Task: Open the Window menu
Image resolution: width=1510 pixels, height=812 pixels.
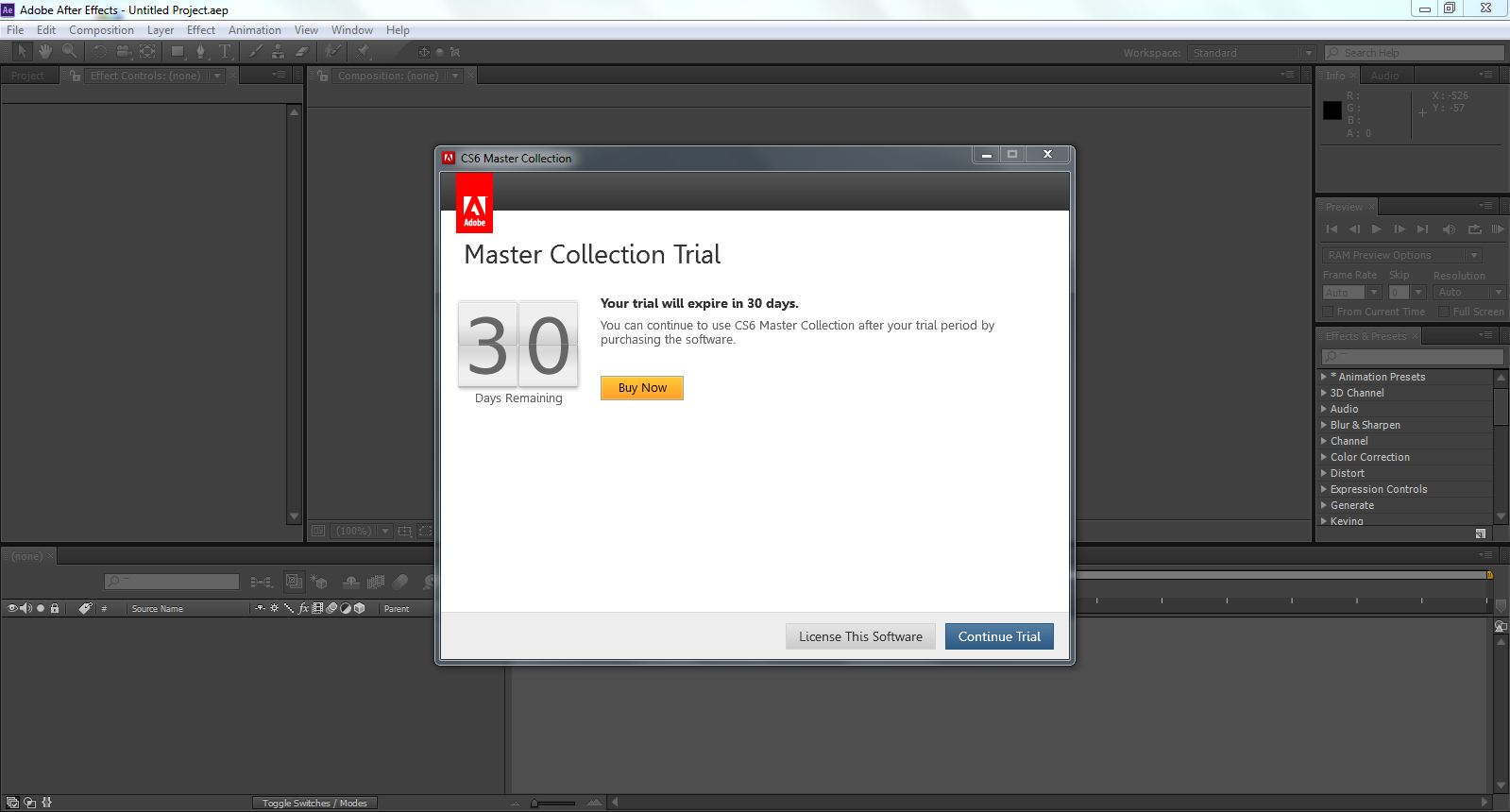Action: pyautogui.click(x=352, y=30)
